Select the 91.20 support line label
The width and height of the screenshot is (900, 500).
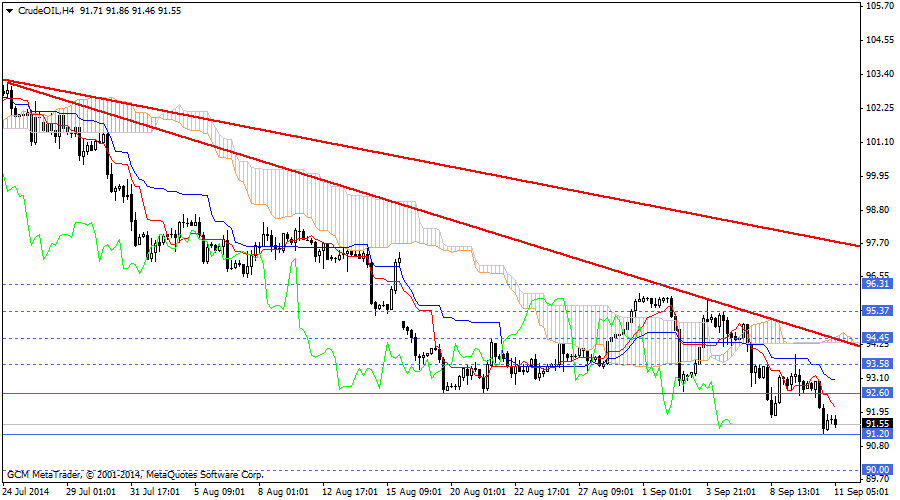[x=877, y=434]
